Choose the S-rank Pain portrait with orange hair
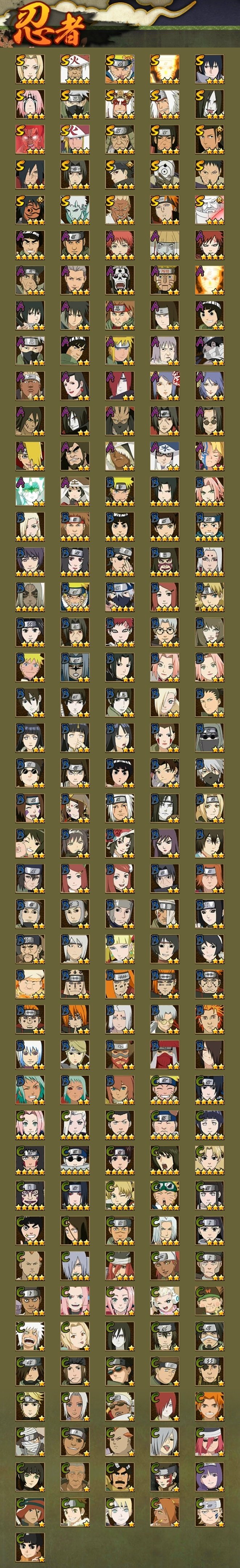Viewport: 240px width, 1568px height. point(165,210)
